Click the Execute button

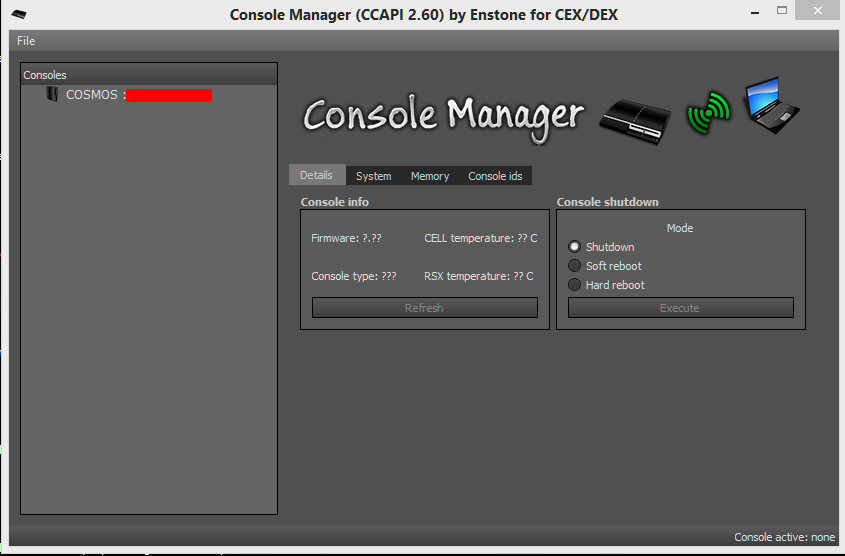[680, 308]
